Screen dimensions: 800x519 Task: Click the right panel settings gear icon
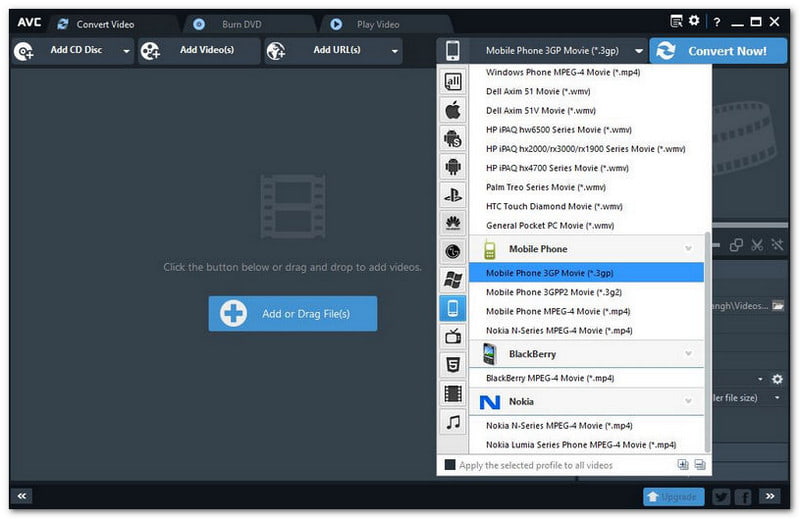pos(777,379)
